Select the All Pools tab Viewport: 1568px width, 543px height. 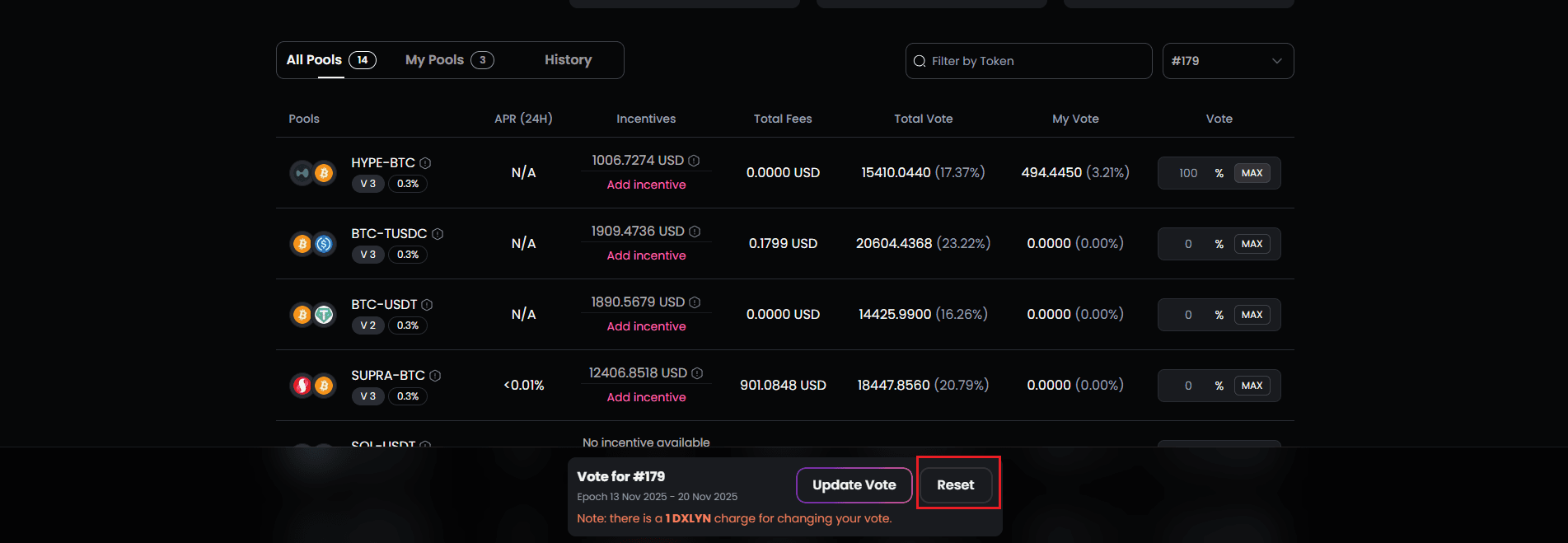tap(330, 60)
